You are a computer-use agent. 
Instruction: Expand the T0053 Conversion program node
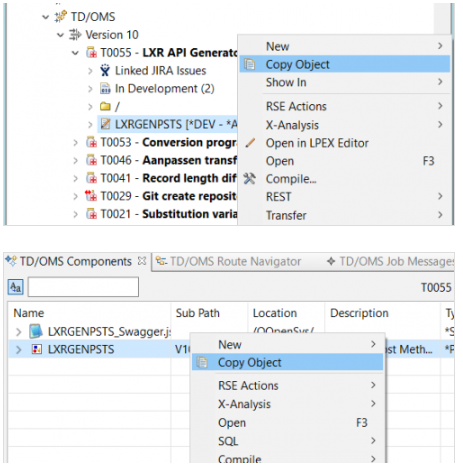coord(76,143)
